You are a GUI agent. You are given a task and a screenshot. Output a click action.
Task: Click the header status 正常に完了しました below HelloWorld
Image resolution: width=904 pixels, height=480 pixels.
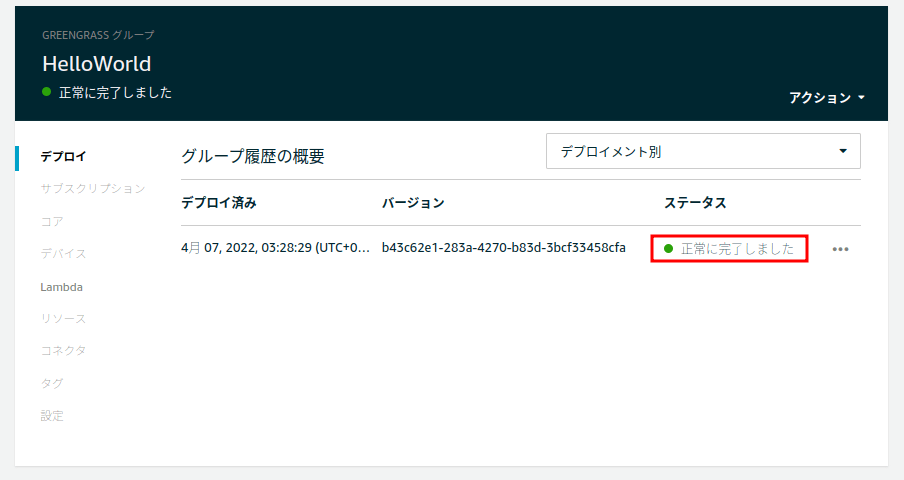[107, 93]
